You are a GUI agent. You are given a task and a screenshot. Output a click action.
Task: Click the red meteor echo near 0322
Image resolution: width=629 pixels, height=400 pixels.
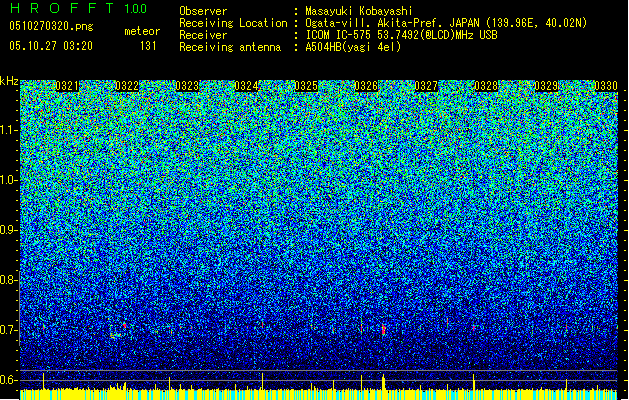coord(125,325)
